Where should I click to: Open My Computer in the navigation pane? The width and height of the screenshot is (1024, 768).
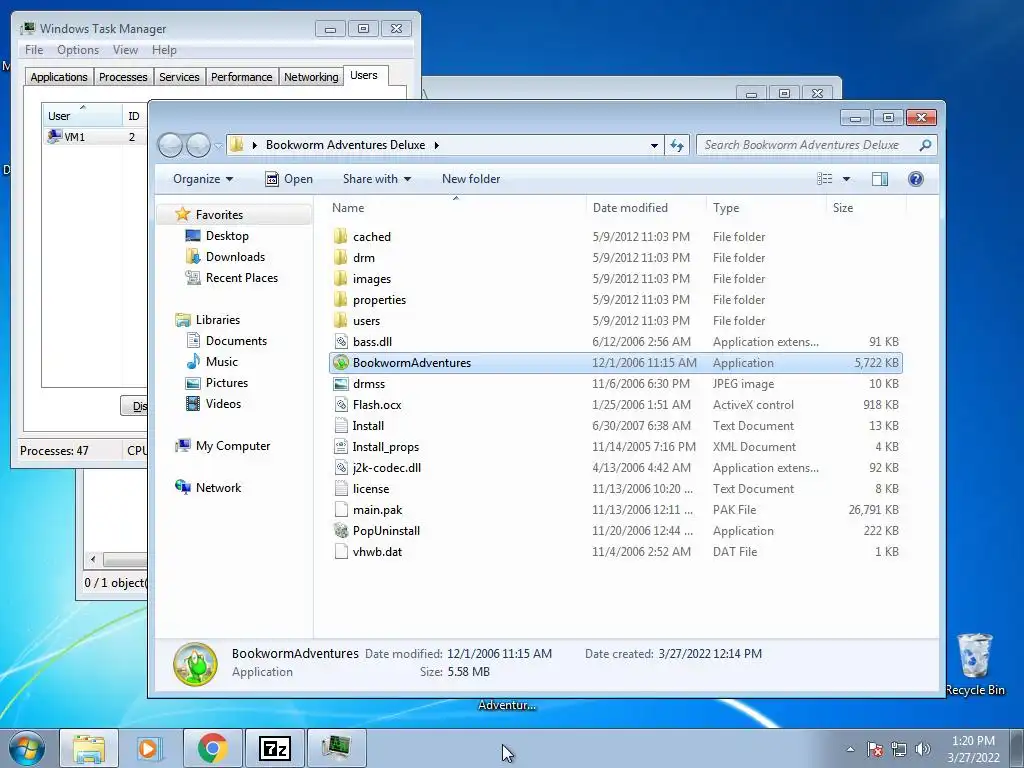tap(223, 446)
